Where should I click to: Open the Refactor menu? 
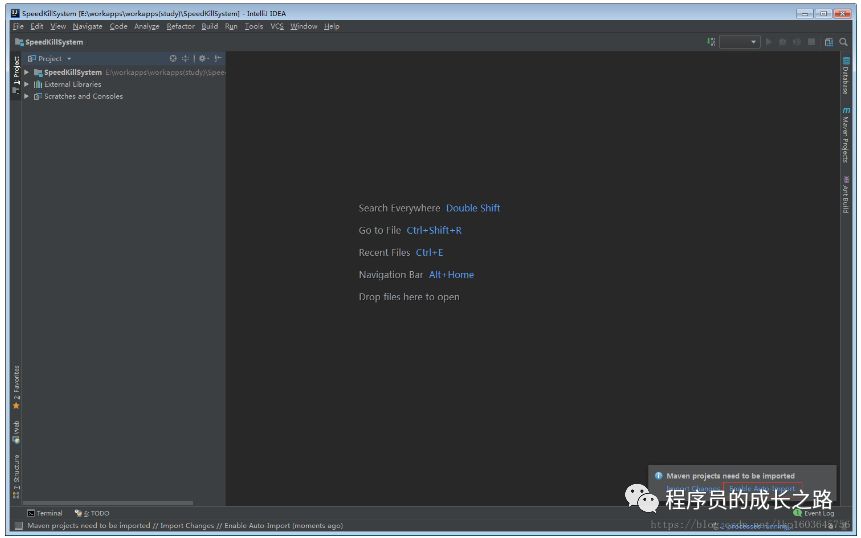pyautogui.click(x=181, y=26)
